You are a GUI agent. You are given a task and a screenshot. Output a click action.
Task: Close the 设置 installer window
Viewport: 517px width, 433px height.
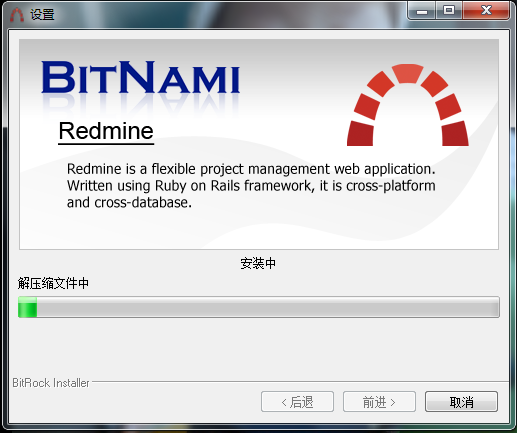(x=486, y=11)
